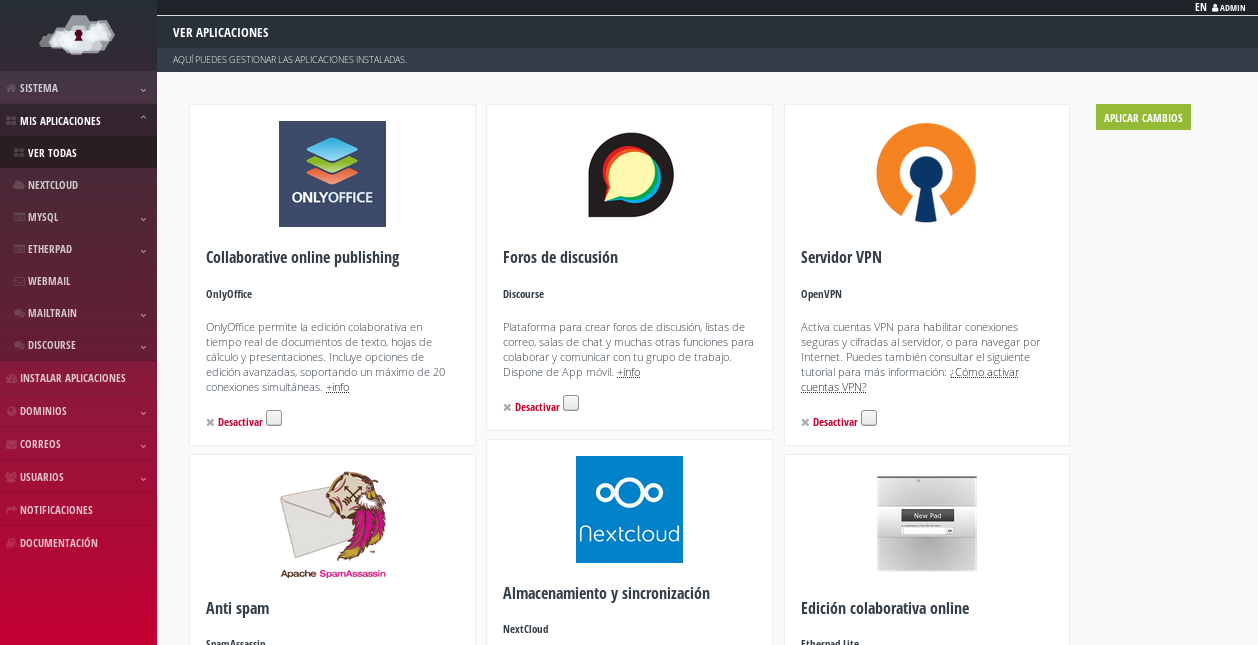Click the Etherpad New Pad thumbnail

tap(927, 523)
